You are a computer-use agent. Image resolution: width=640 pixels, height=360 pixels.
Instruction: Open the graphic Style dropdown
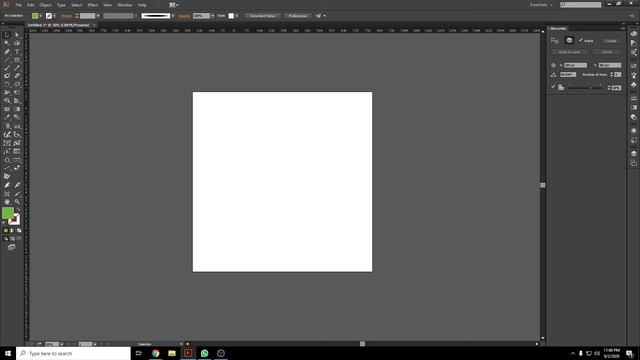click(237, 16)
